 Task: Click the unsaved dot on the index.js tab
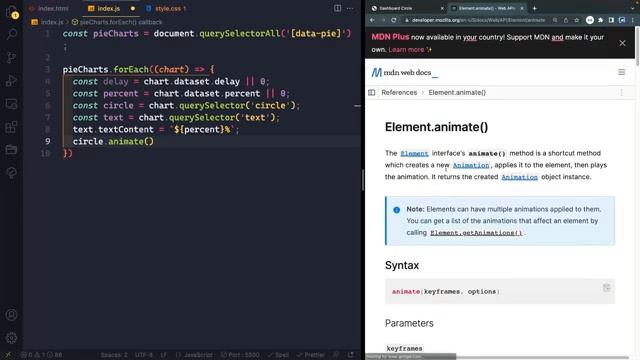point(133,8)
